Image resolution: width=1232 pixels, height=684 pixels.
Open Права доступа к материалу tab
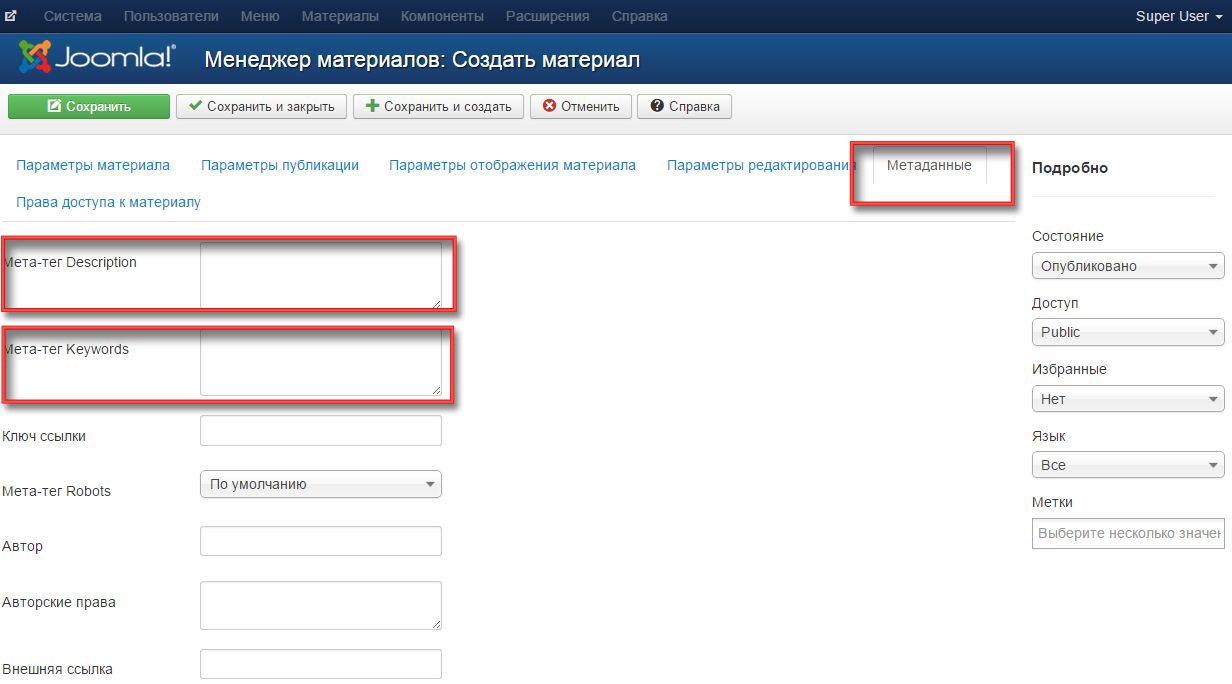click(x=108, y=202)
